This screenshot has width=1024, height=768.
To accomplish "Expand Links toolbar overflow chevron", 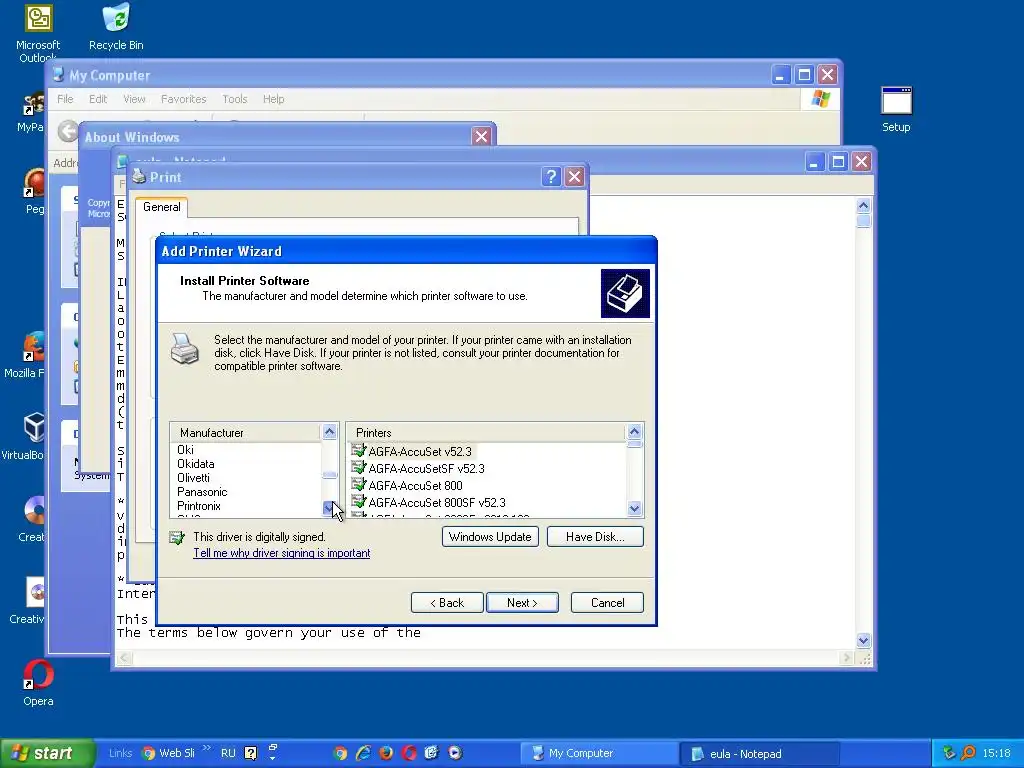I will 207,748.
